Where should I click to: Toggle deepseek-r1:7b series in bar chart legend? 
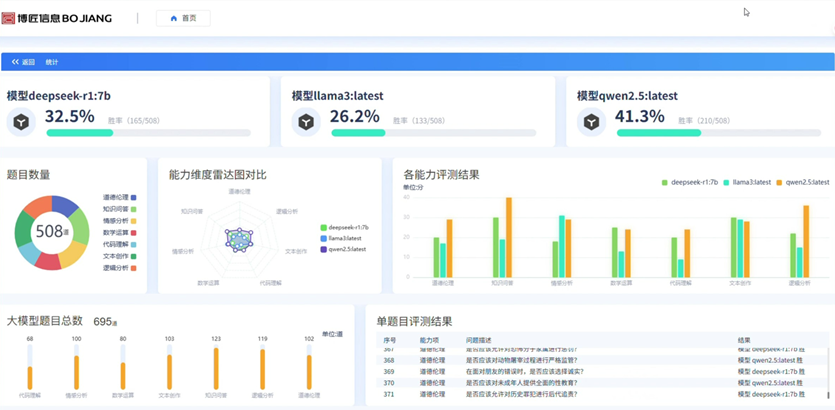point(690,183)
